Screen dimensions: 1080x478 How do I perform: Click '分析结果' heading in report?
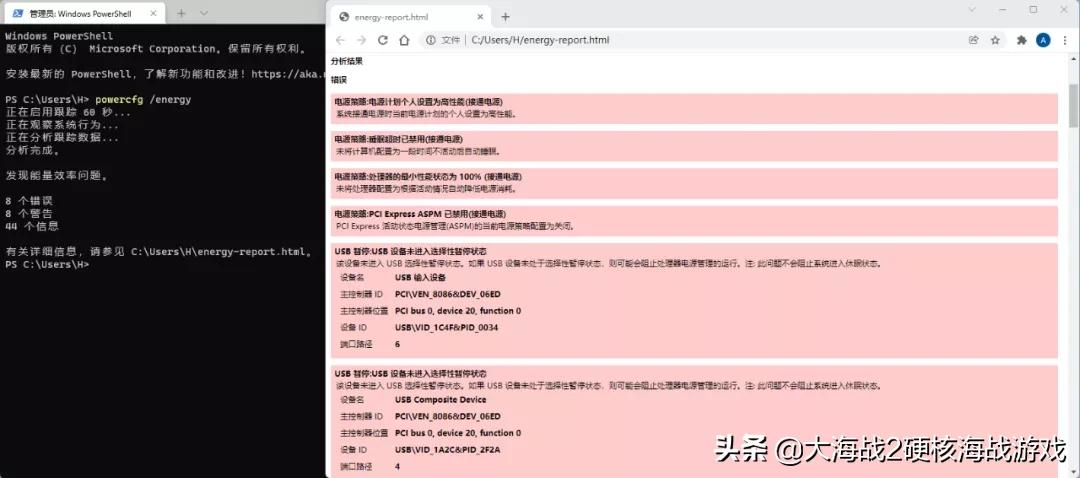pyautogui.click(x=346, y=61)
